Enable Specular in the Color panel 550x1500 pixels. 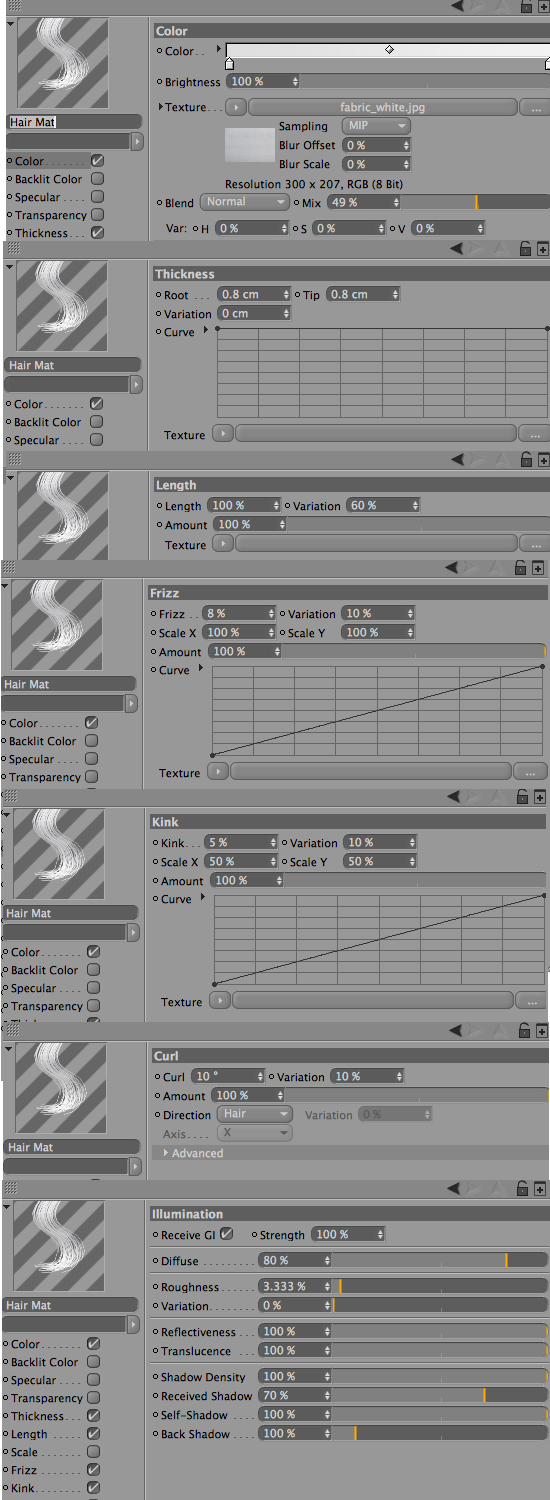(x=98, y=196)
